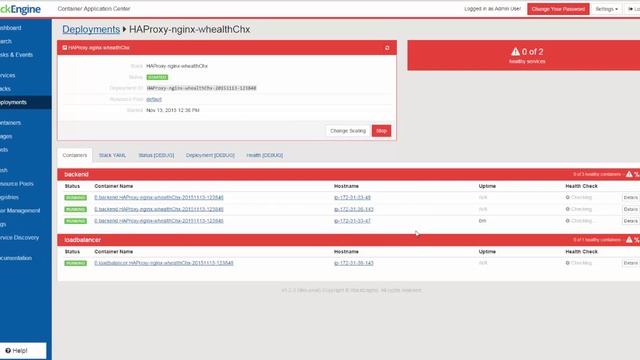This screenshot has height=360, width=640.
Task: Open the Deployment [DEBUG] tab
Action: pyautogui.click(x=210, y=156)
